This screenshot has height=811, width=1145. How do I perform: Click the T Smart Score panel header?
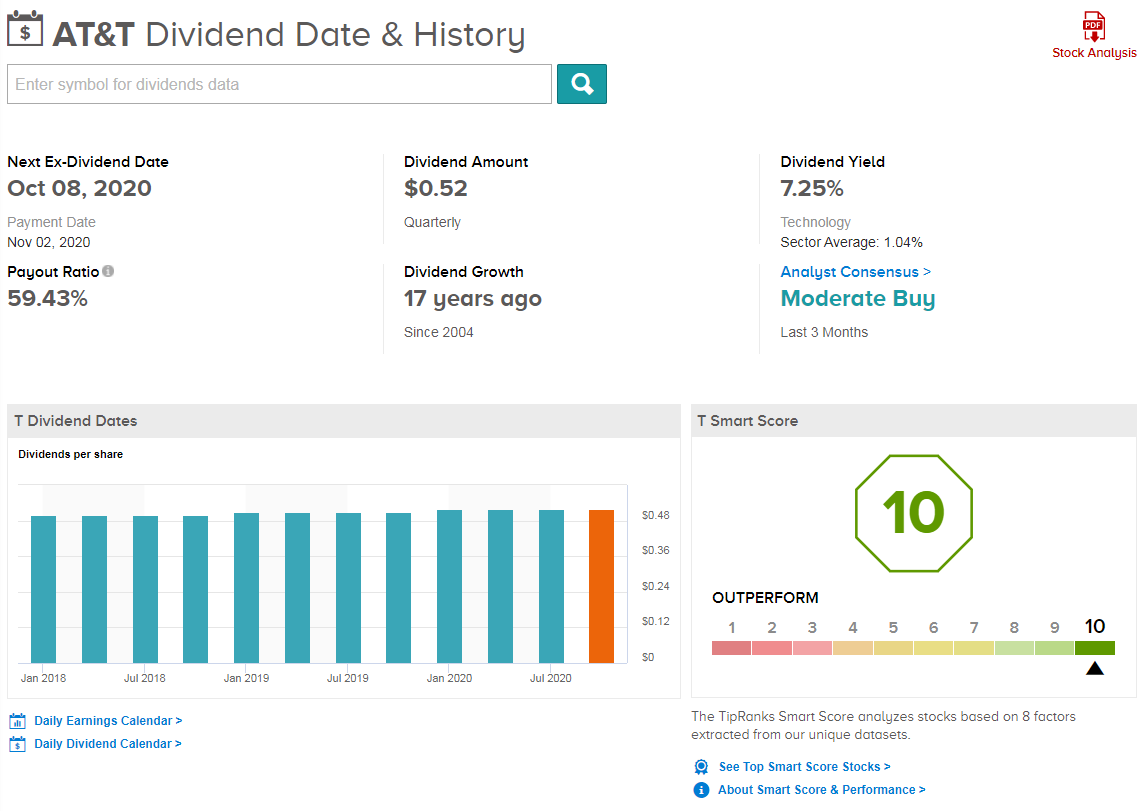coord(914,420)
